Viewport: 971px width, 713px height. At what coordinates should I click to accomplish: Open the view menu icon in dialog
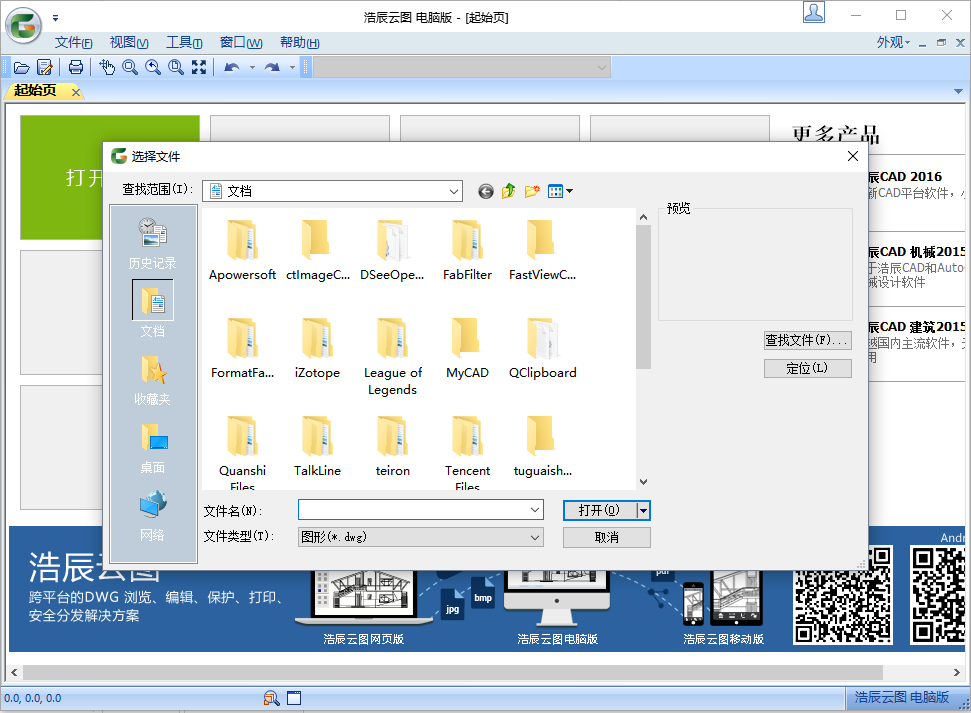pyautogui.click(x=560, y=191)
